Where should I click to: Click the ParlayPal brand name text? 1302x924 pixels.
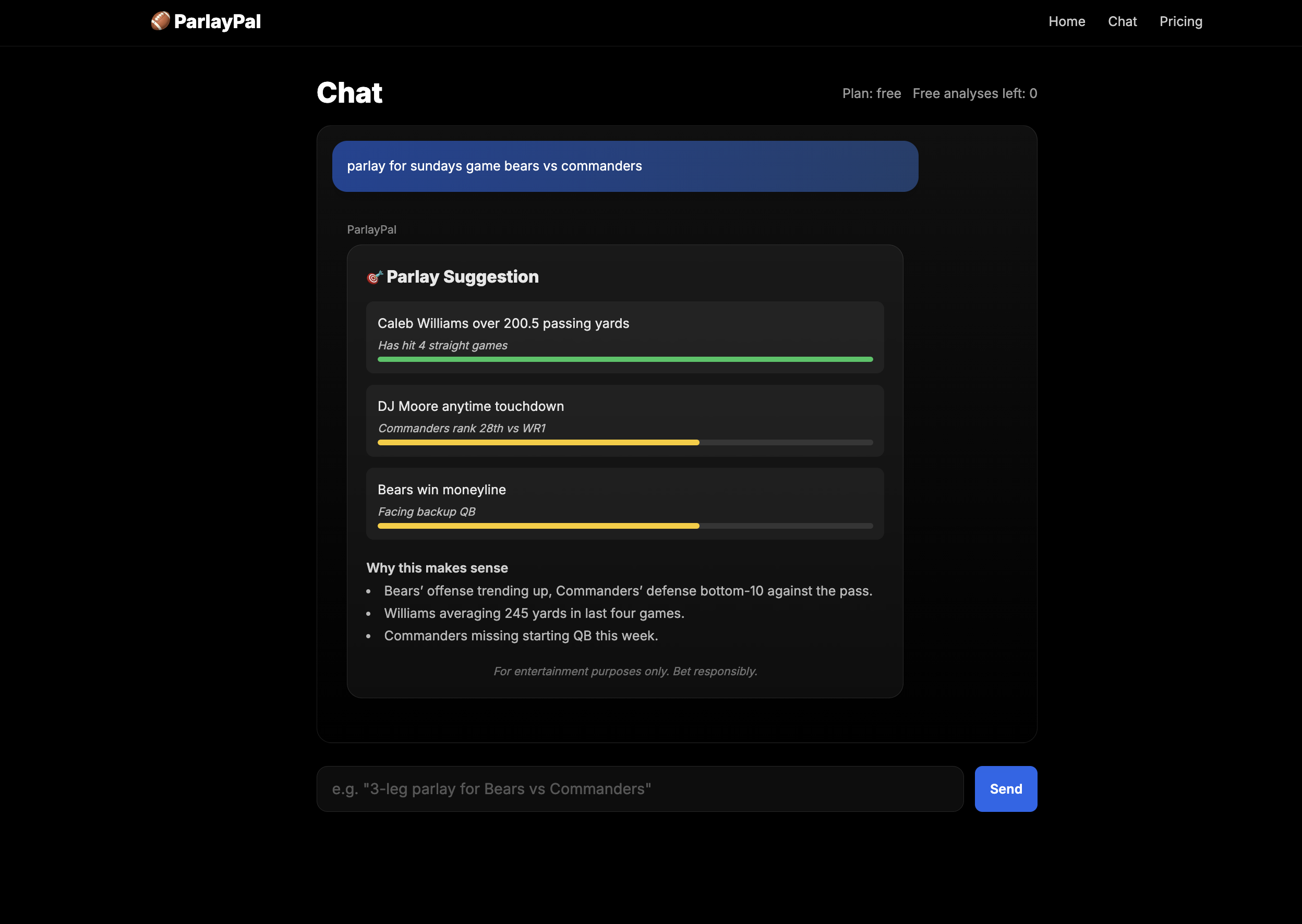point(217,21)
